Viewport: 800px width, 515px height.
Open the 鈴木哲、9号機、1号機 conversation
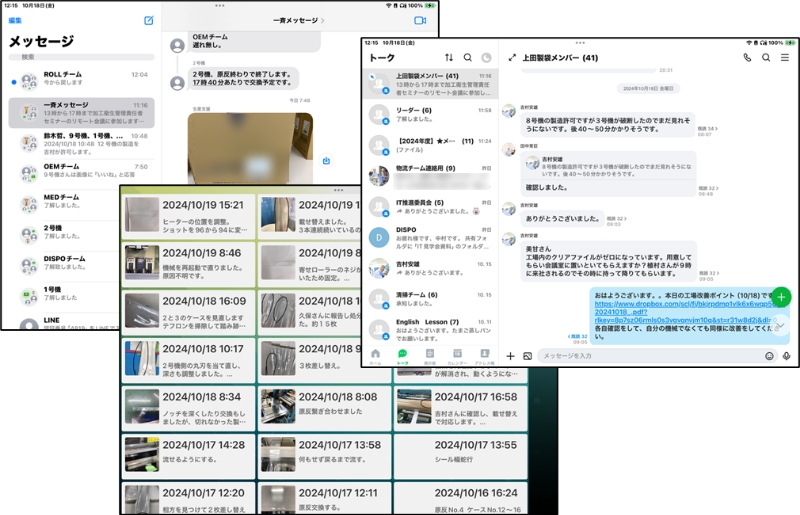(x=82, y=143)
